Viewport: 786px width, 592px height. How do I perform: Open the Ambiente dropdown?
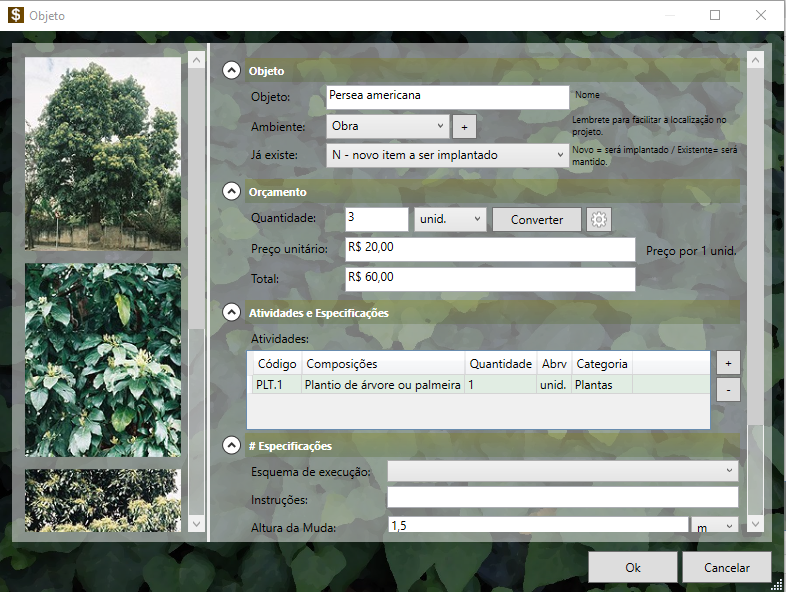[387, 126]
